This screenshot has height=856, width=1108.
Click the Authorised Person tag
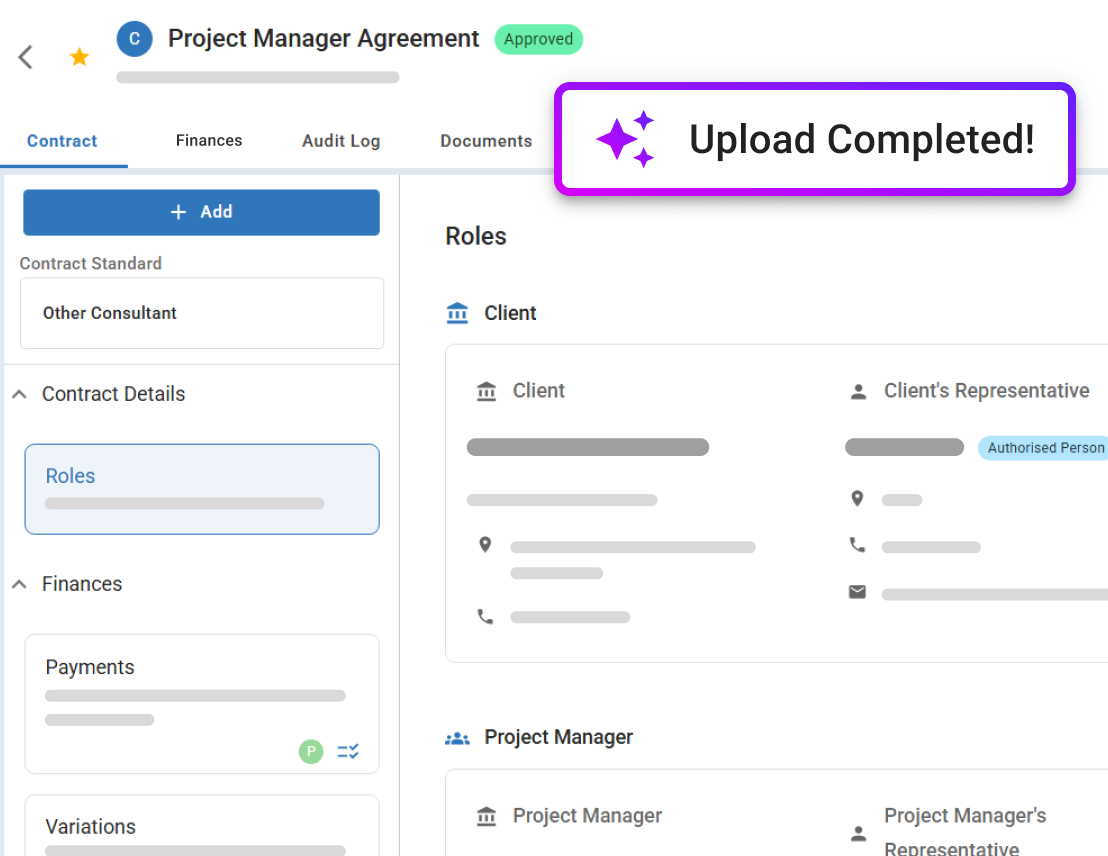pos(1044,447)
